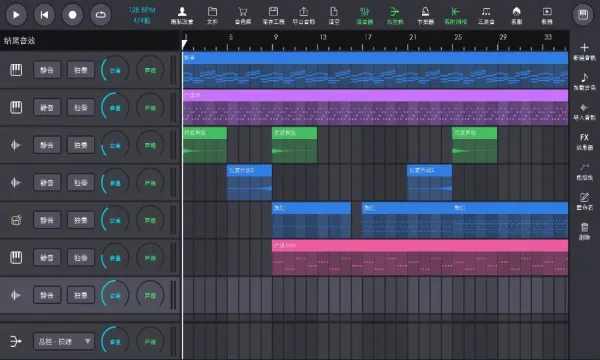Jump back to the start of the song
This screenshot has width=600, height=360.
click(x=44, y=15)
